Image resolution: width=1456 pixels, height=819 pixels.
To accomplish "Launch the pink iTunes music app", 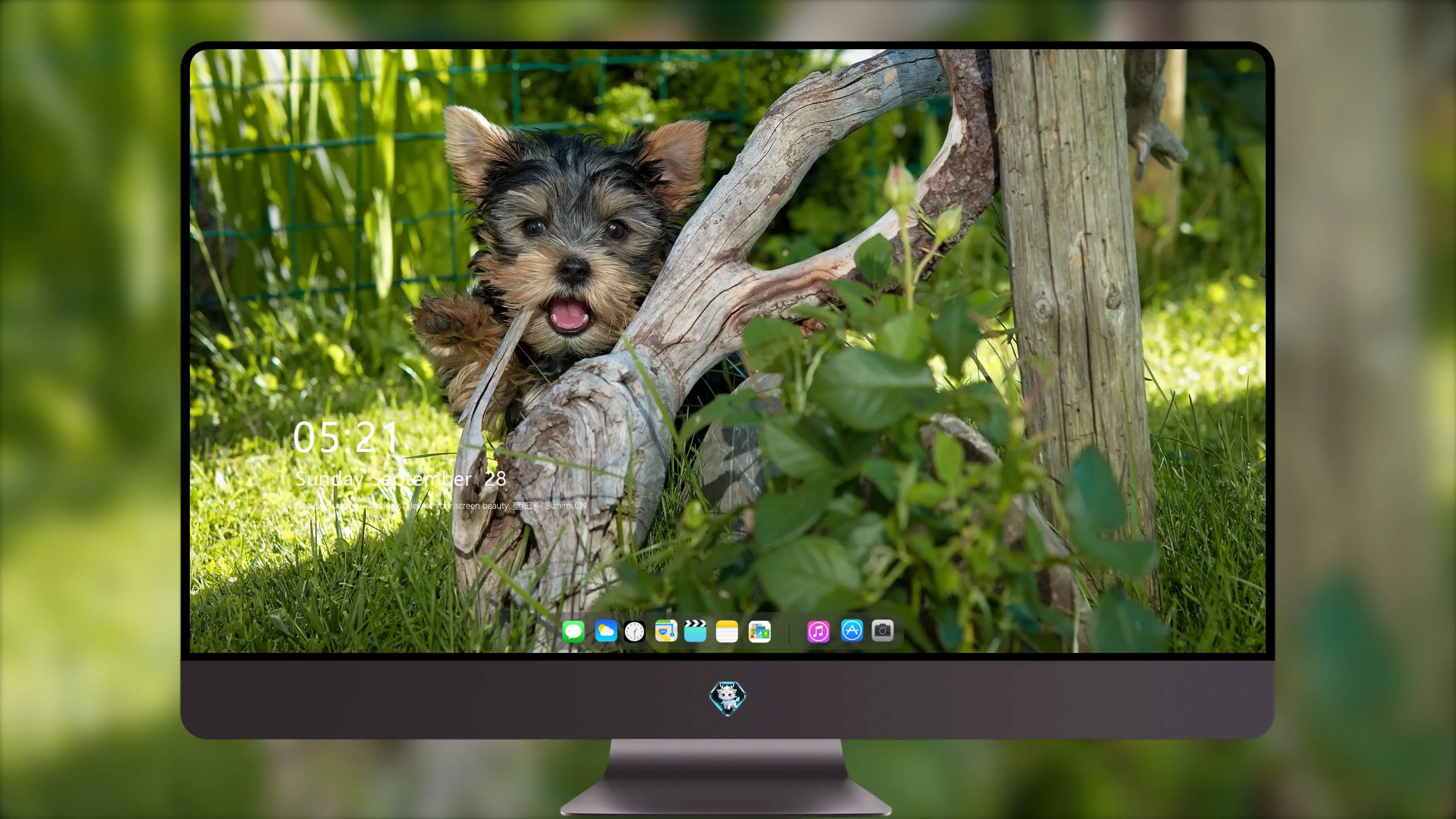I will [x=819, y=631].
